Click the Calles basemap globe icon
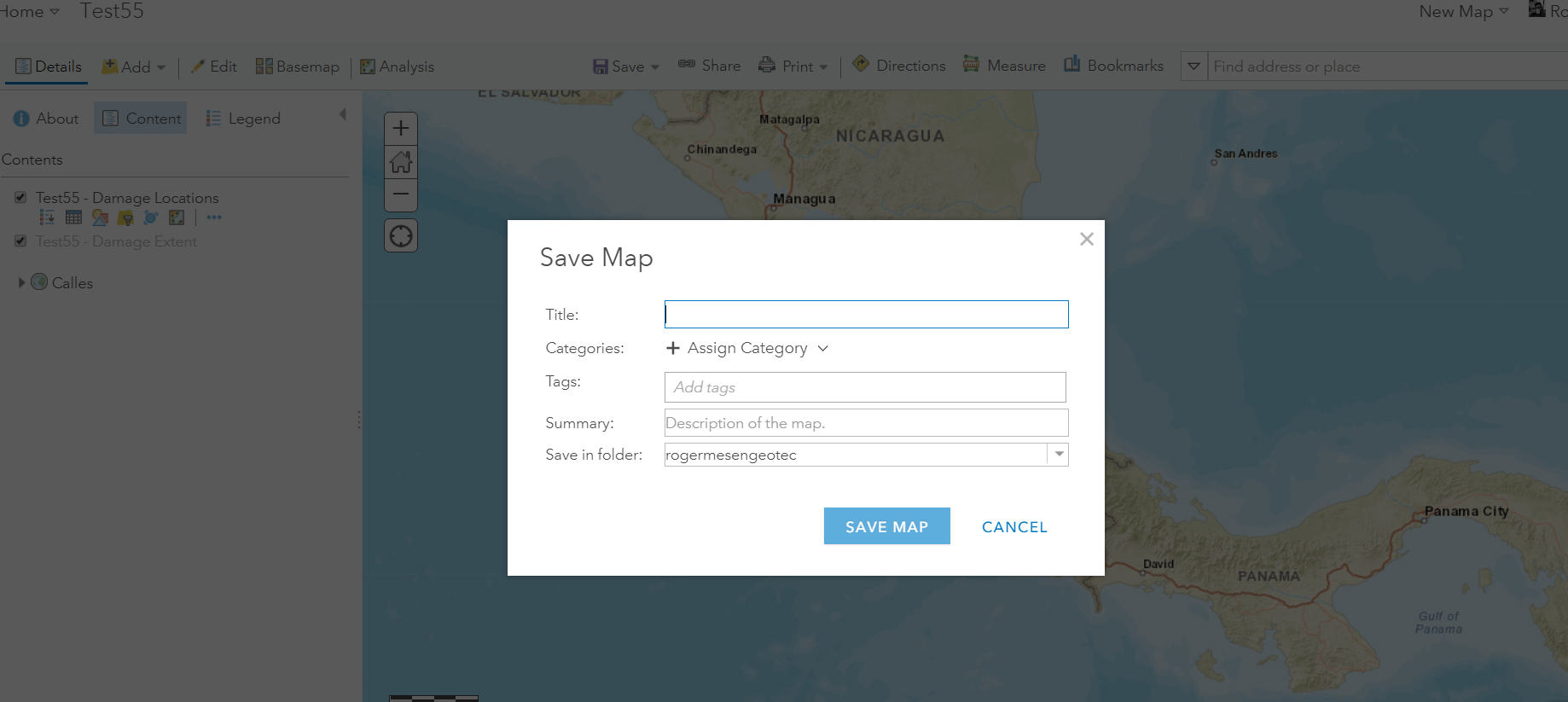Viewport: 1568px width, 702px height. click(x=39, y=281)
